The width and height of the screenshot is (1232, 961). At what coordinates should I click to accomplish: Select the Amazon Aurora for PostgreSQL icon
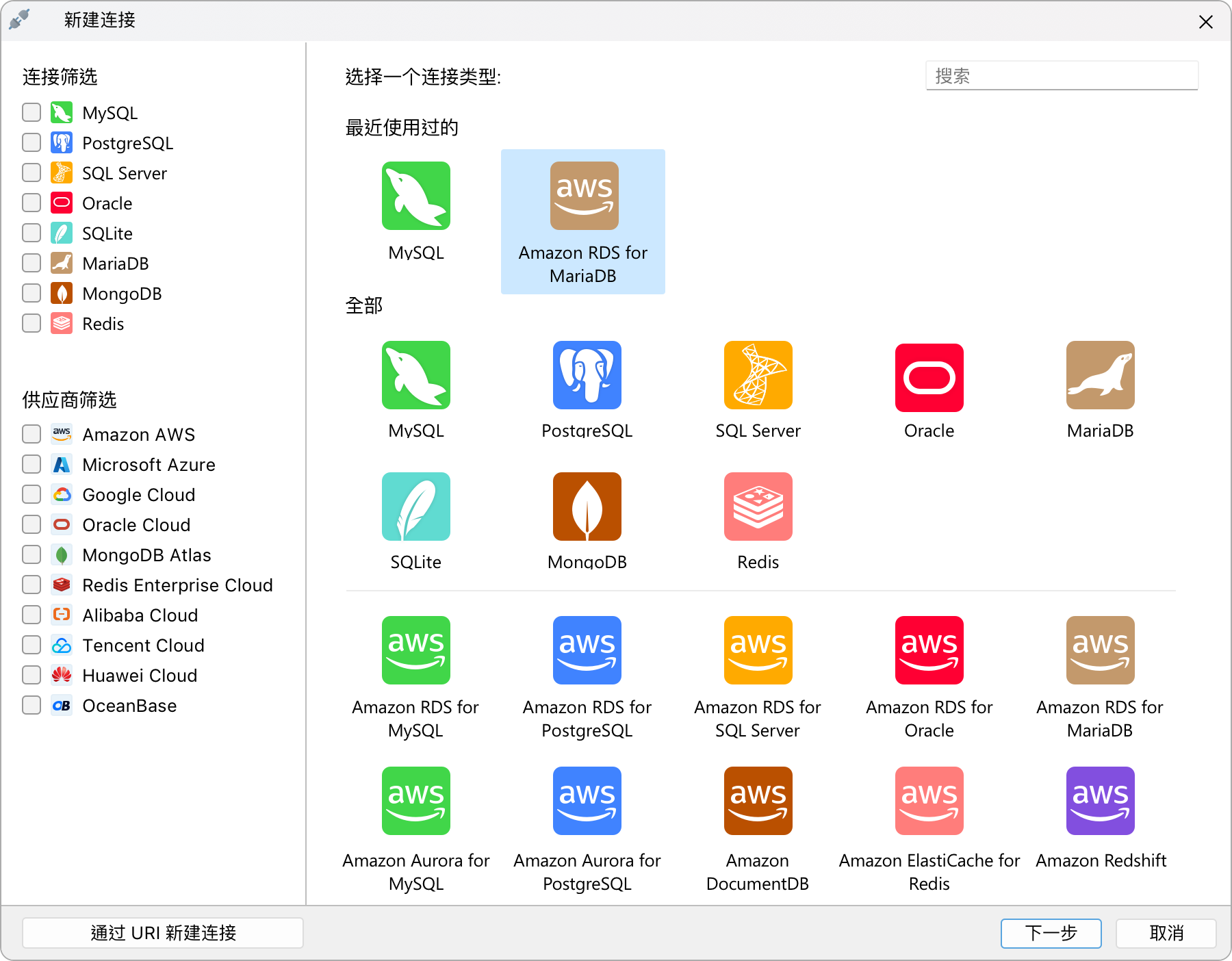click(587, 801)
